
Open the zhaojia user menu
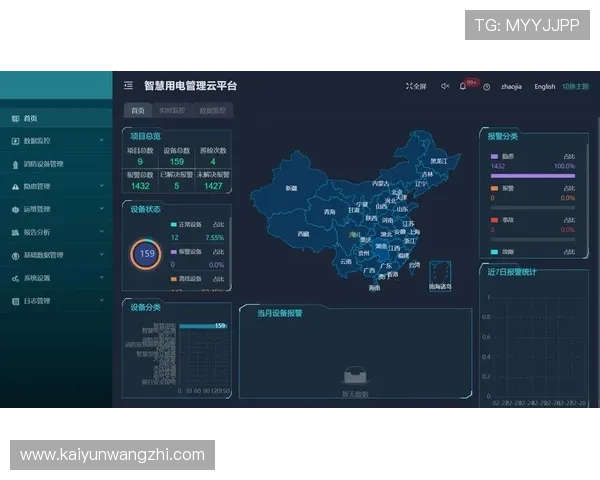[511, 87]
